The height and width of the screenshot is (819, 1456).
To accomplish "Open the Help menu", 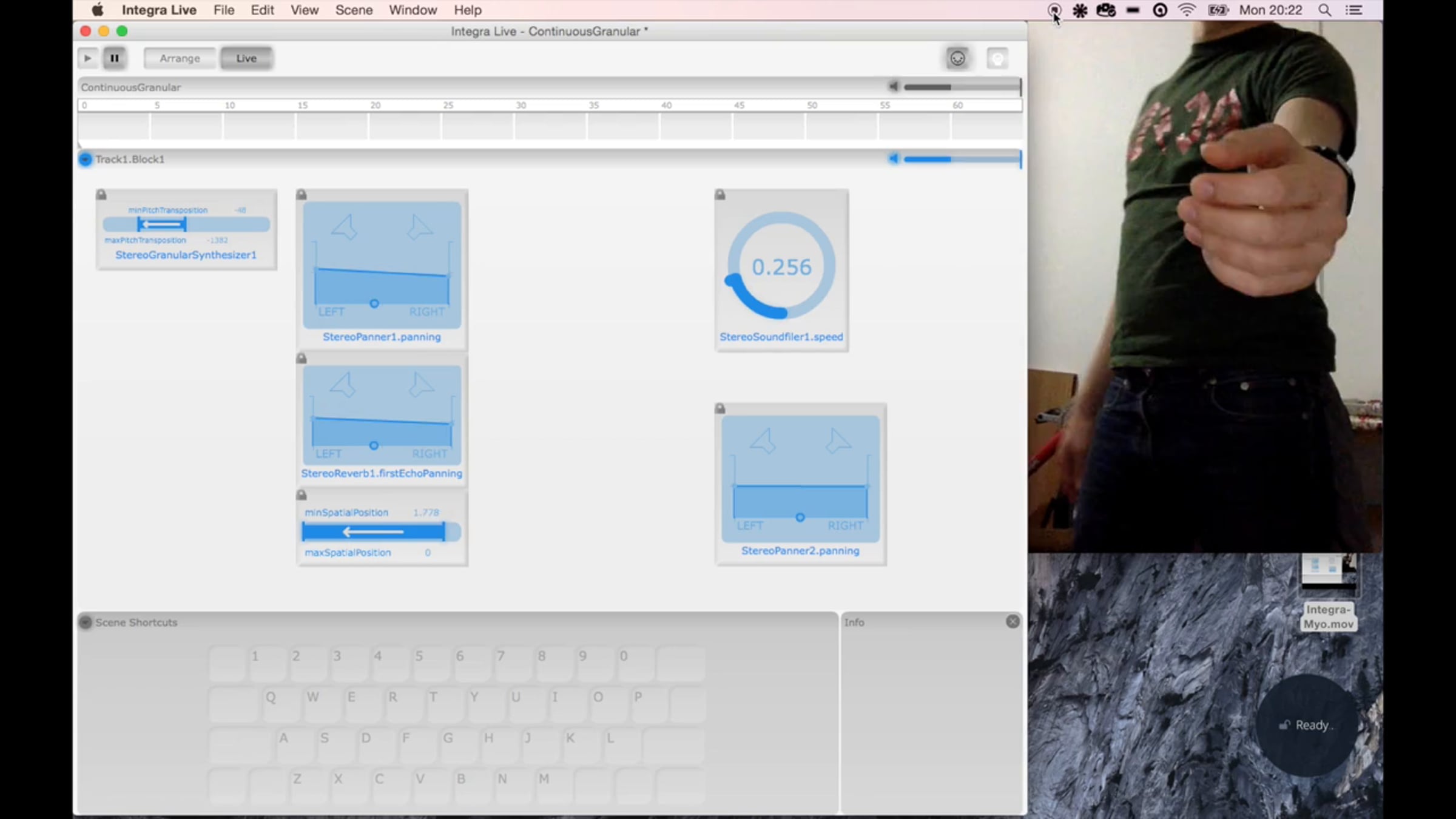I will tap(468, 10).
